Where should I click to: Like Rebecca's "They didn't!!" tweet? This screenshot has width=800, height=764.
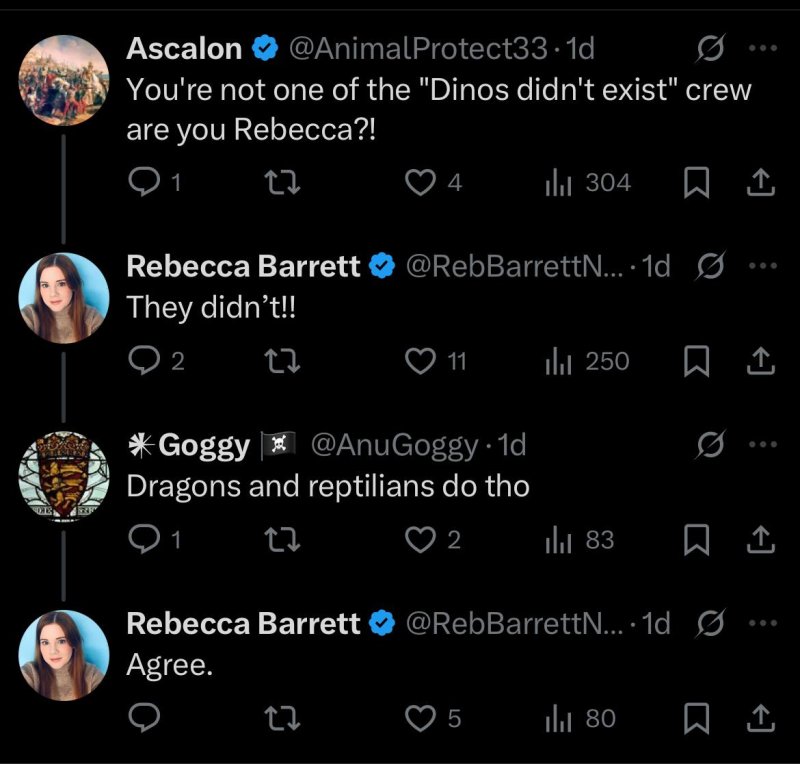pyautogui.click(x=420, y=361)
